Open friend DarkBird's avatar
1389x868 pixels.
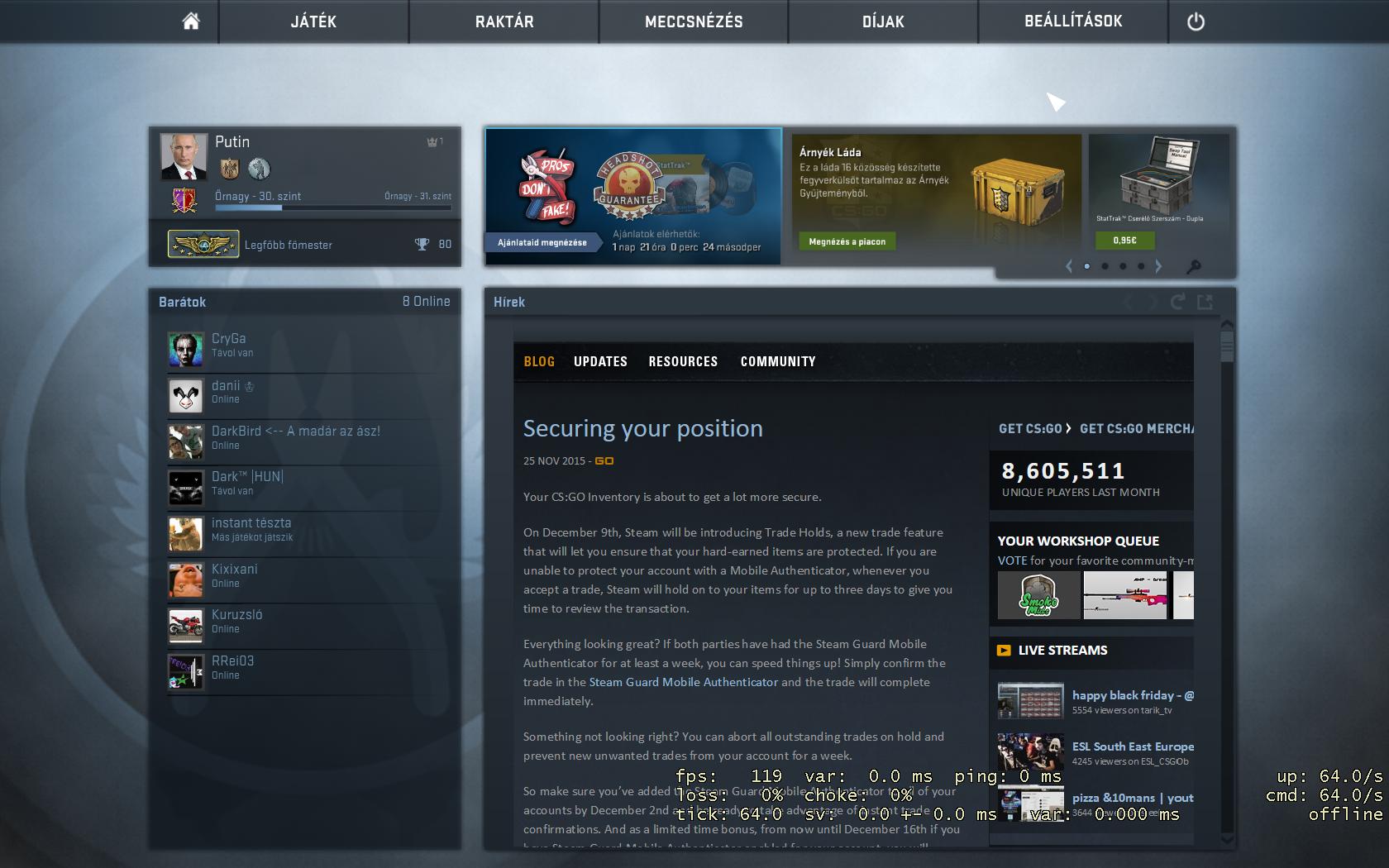tap(185, 442)
